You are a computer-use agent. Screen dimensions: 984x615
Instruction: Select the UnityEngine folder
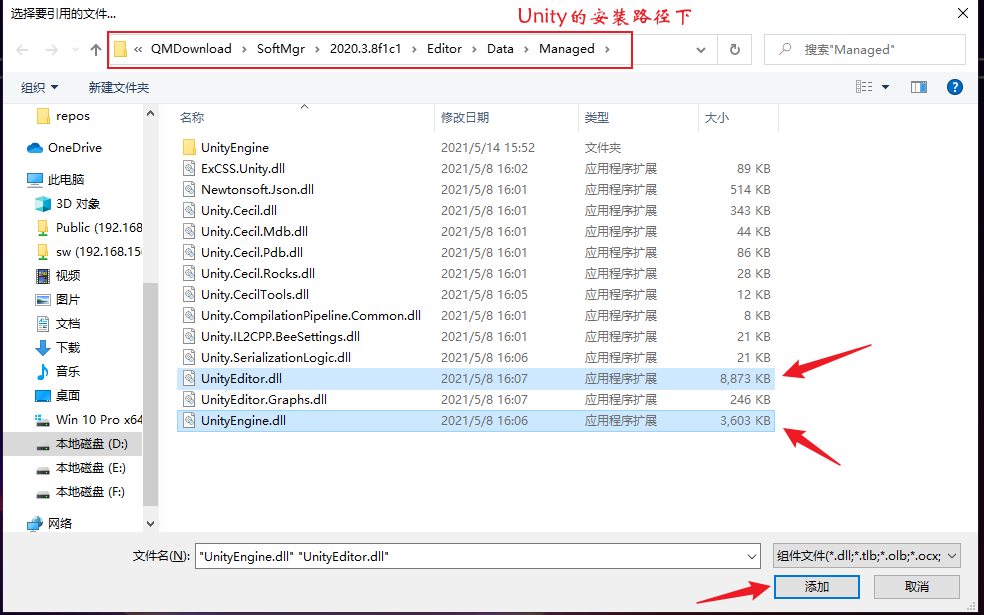(x=475, y=147)
